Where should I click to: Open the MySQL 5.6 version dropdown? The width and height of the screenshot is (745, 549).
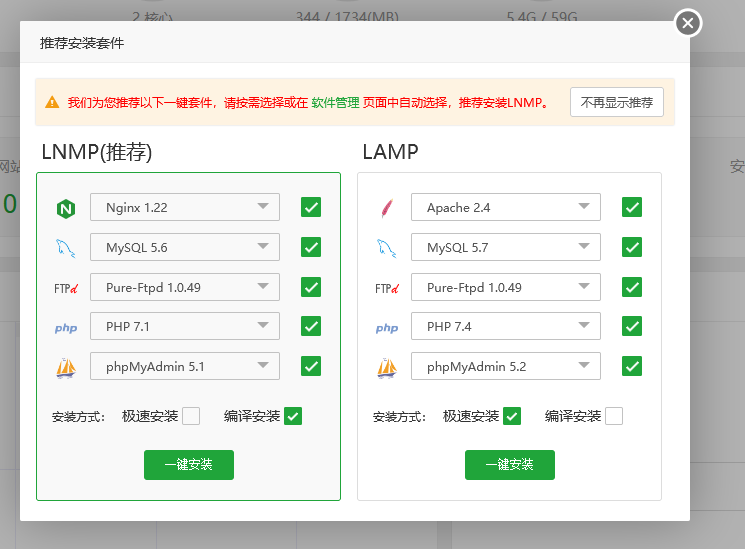tap(185, 247)
